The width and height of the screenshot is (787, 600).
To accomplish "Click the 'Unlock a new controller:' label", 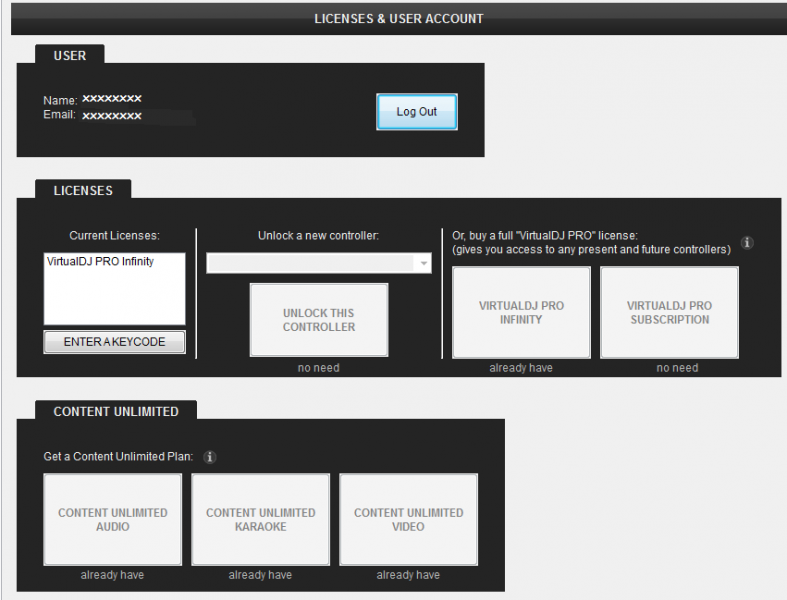I will point(318,235).
